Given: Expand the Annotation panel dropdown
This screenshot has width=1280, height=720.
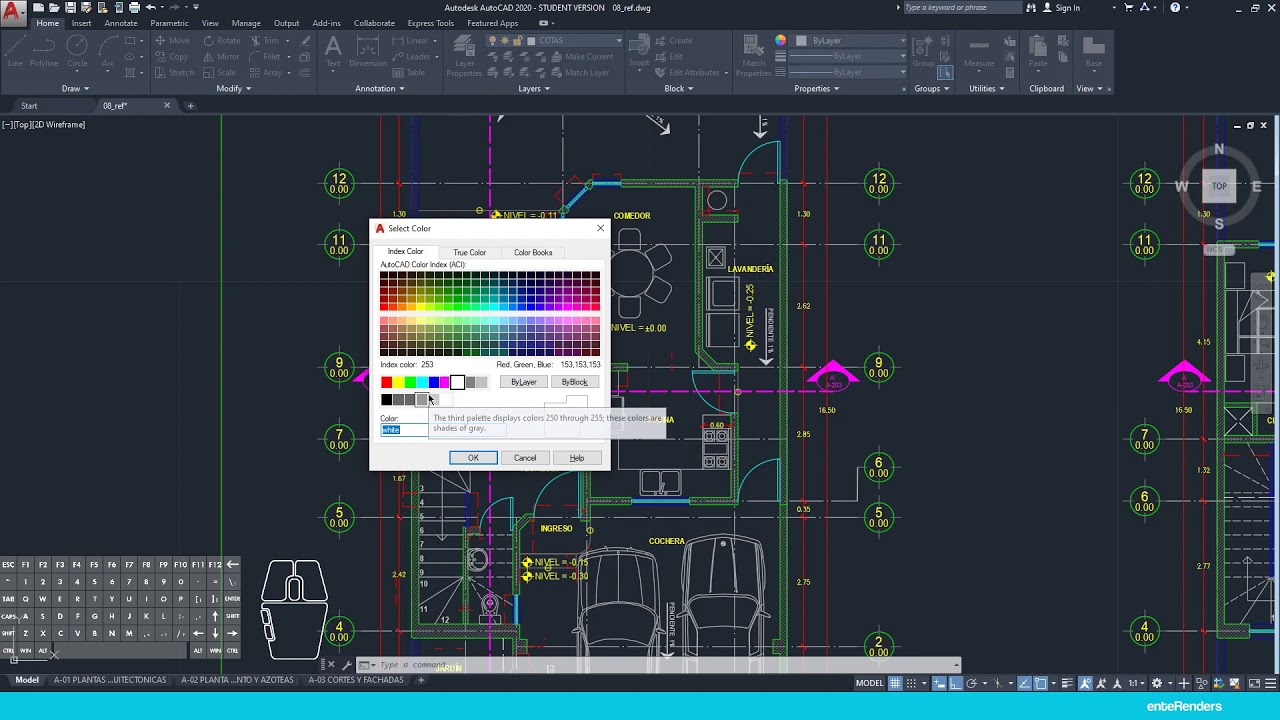Looking at the screenshot, I should [380, 88].
